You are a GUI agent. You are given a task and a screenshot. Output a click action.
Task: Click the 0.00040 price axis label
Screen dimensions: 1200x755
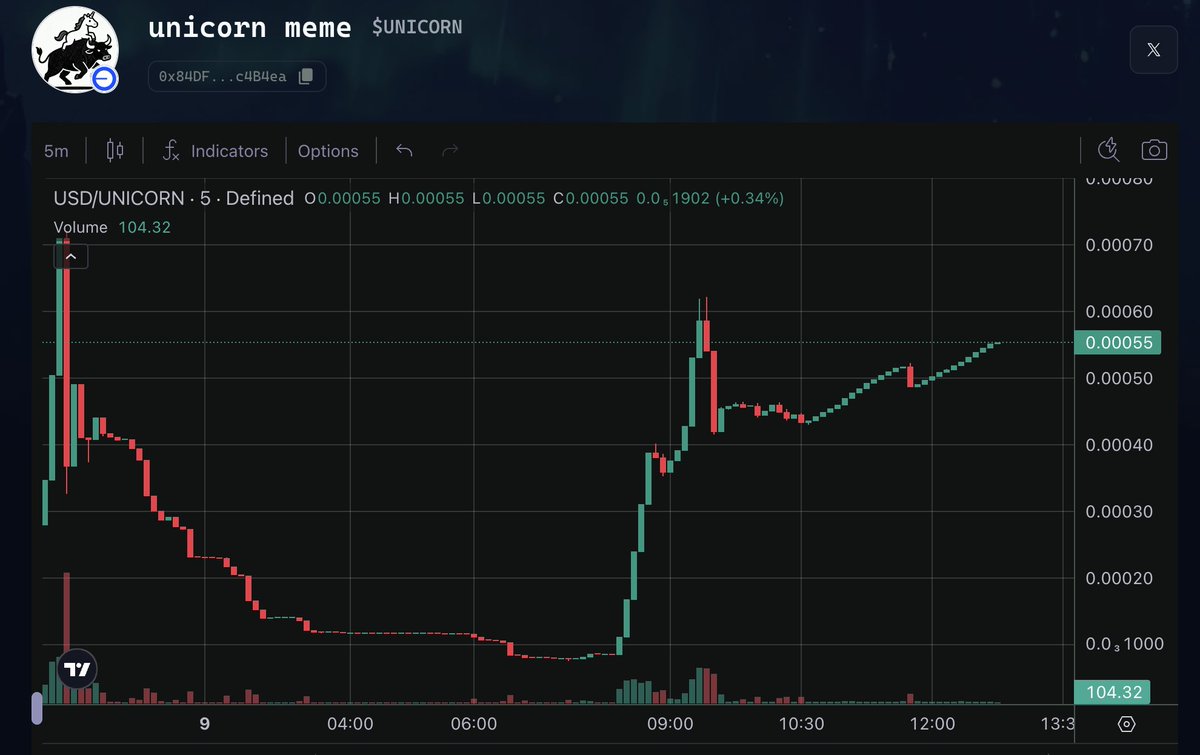(1119, 445)
